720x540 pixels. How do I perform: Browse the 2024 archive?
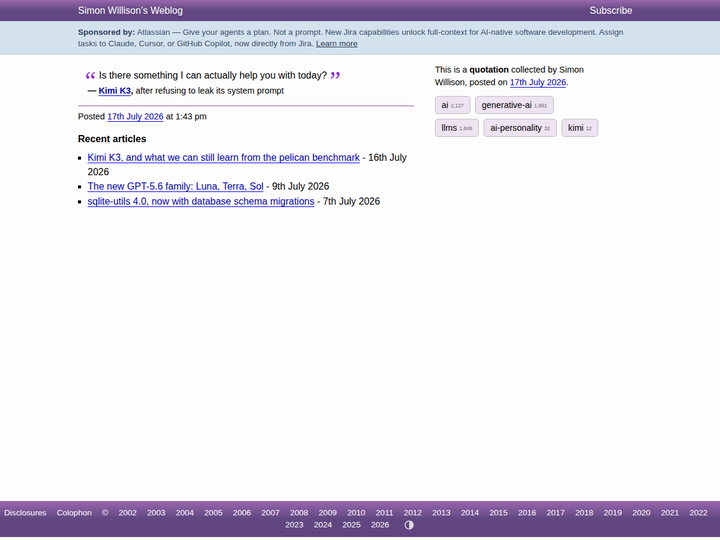(x=323, y=525)
